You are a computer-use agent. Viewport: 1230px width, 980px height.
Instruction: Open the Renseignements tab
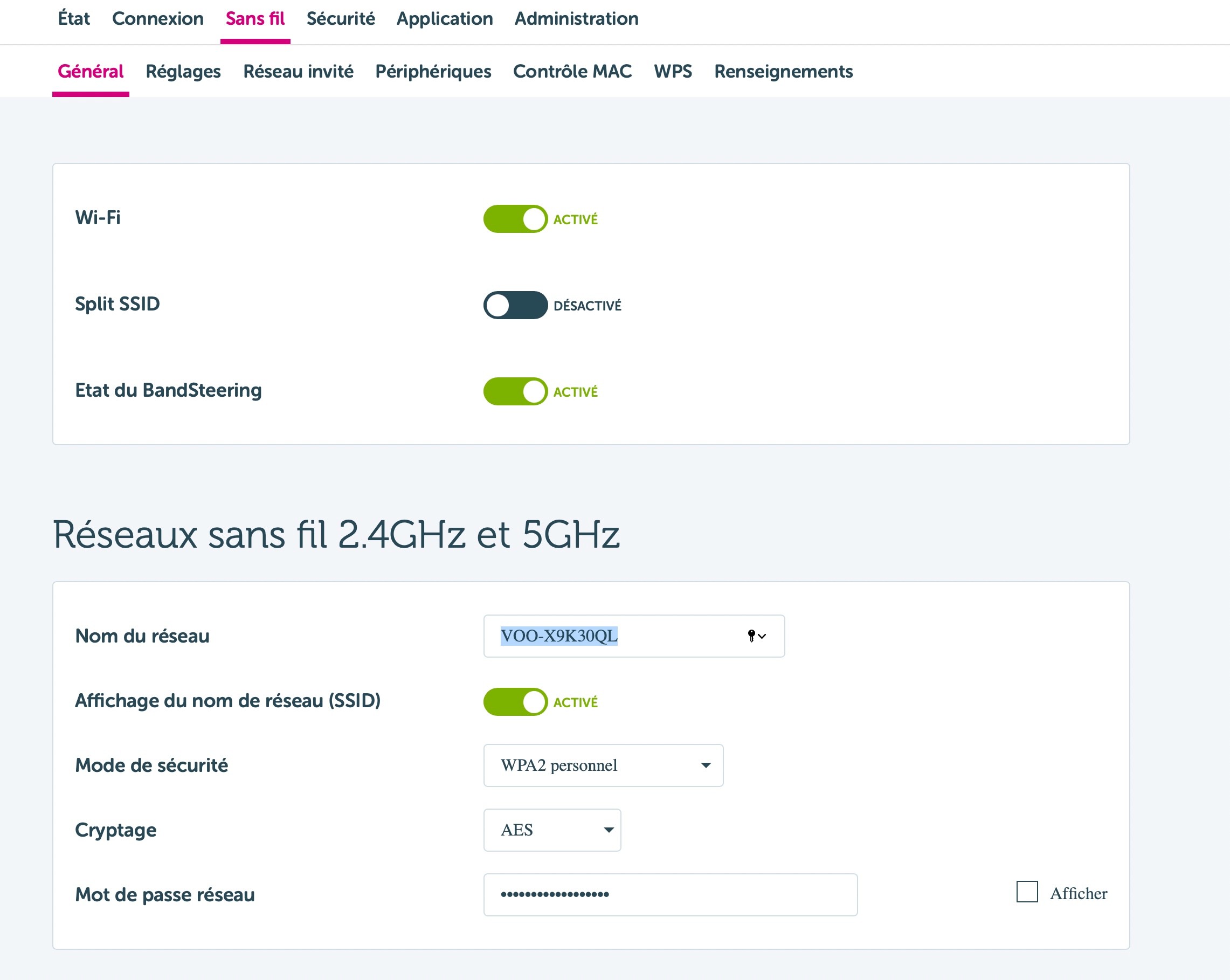coord(783,71)
